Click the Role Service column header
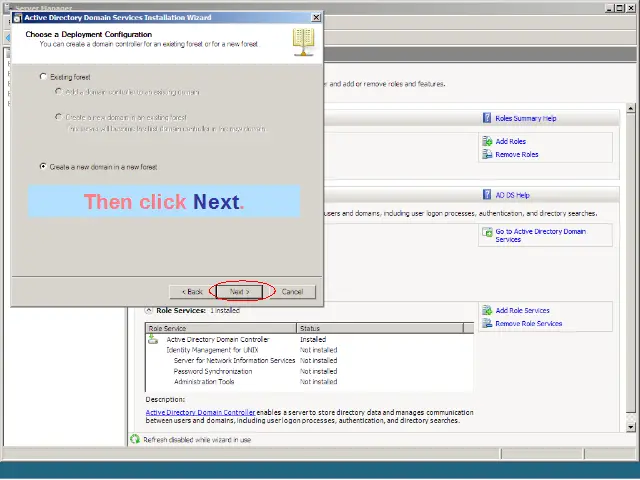Screen dimensions: 640x480 point(221,328)
